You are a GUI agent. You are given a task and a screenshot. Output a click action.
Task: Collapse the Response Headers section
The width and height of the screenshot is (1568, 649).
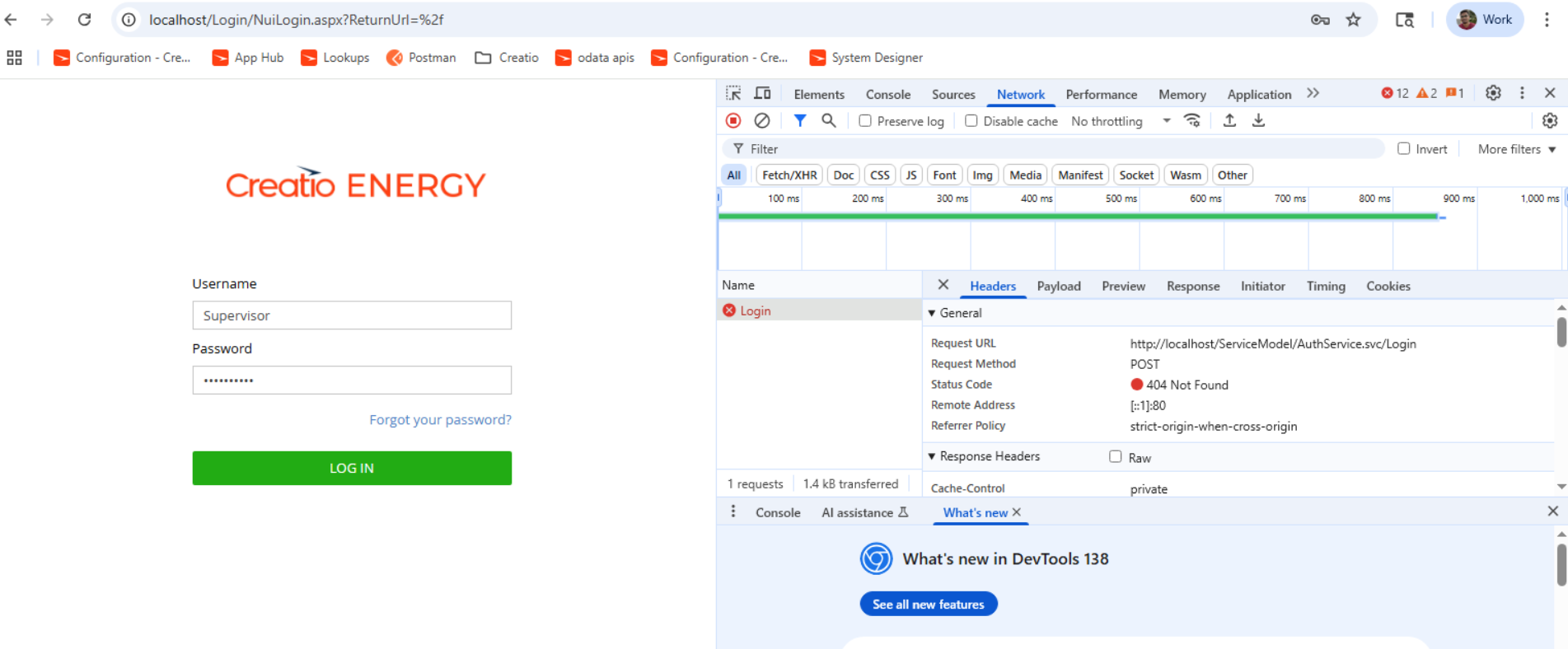[932, 456]
